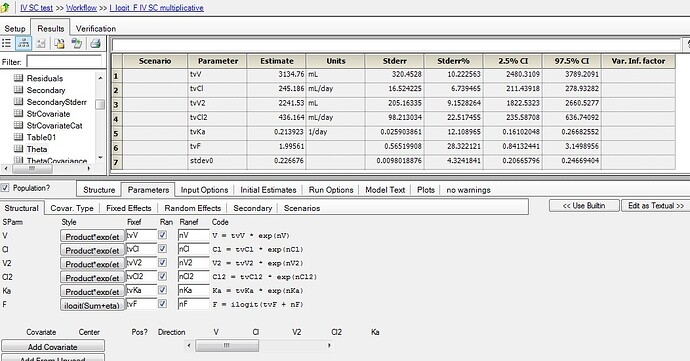Follow the 'IV SC test' breadcrumb link
The height and width of the screenshot is (361, 690).
coord(37,7)
